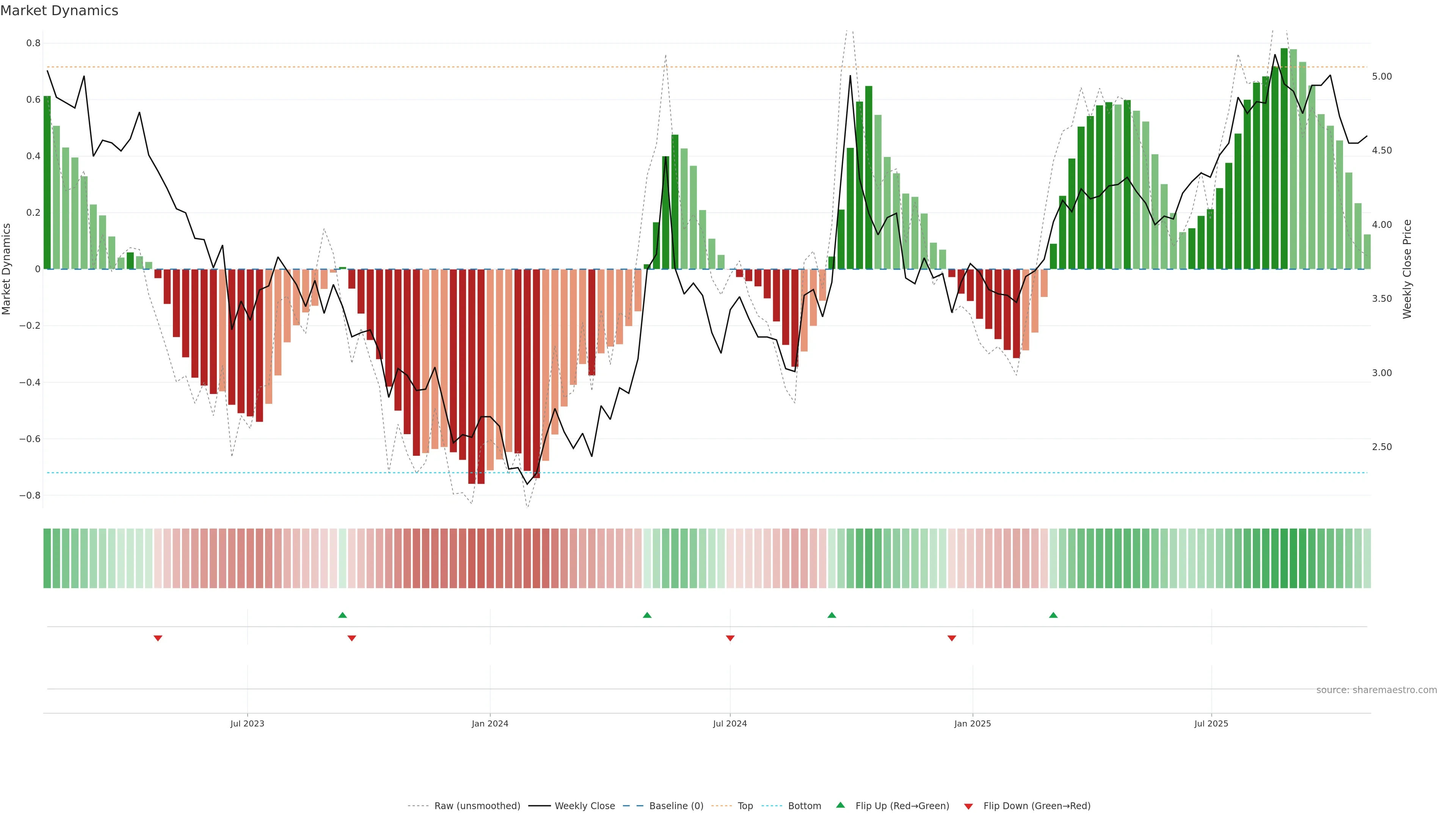Click the Market Dynamics chart title

point(60,11)
